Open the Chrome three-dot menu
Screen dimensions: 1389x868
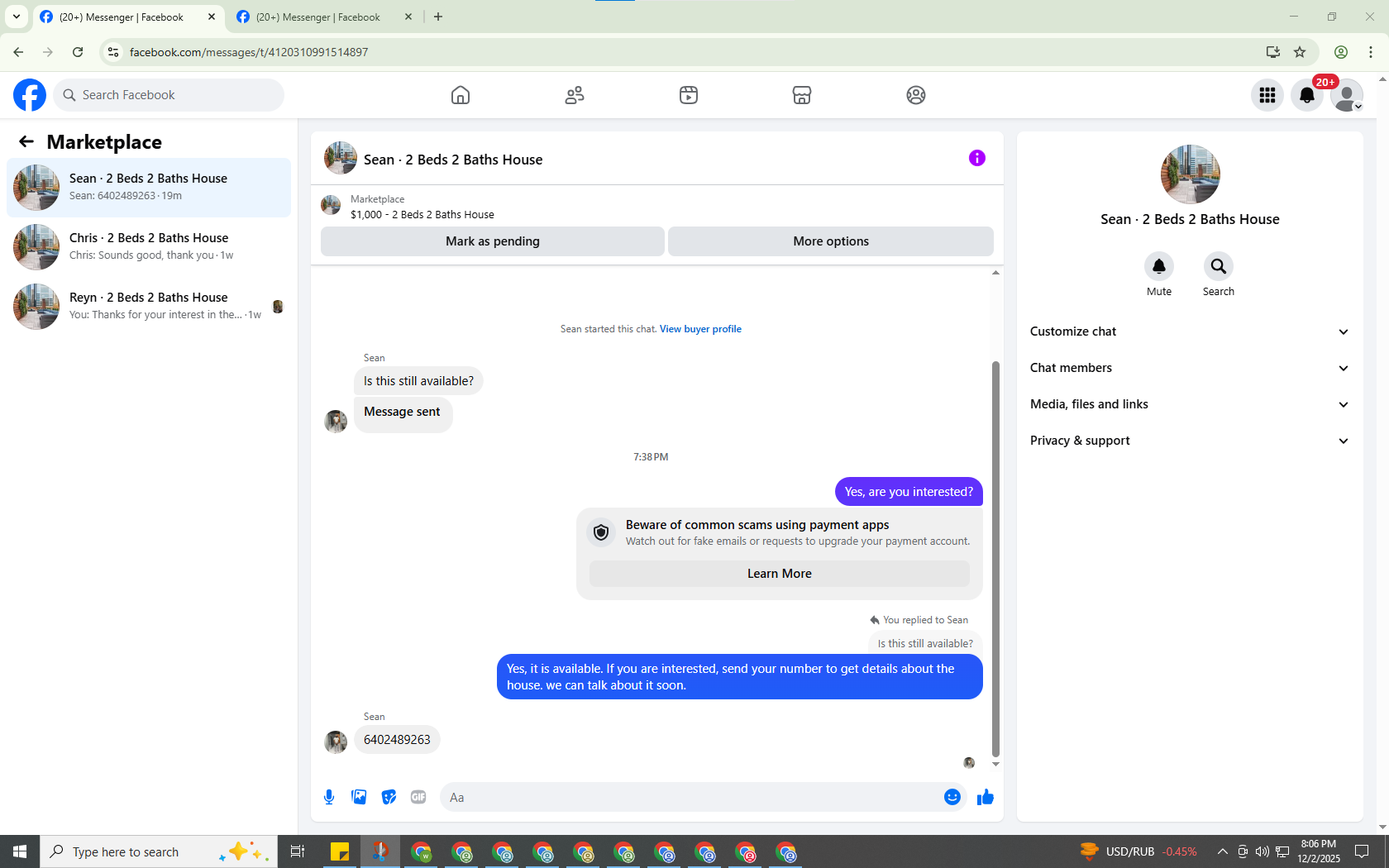pyautogui.click(x=1371, y=52)
